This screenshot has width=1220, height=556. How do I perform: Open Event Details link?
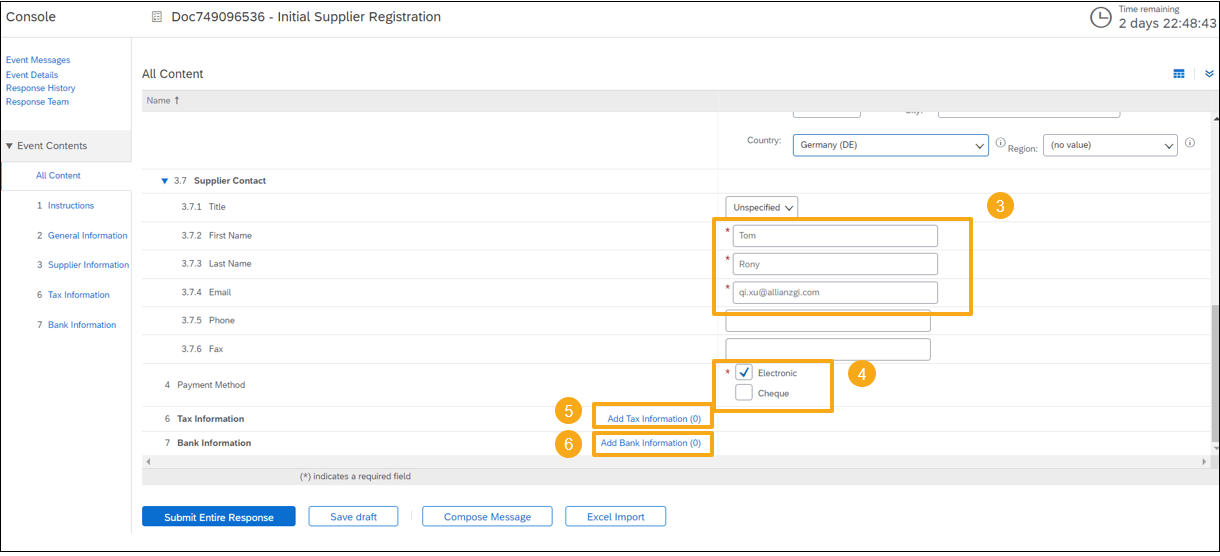click(32, 75)
